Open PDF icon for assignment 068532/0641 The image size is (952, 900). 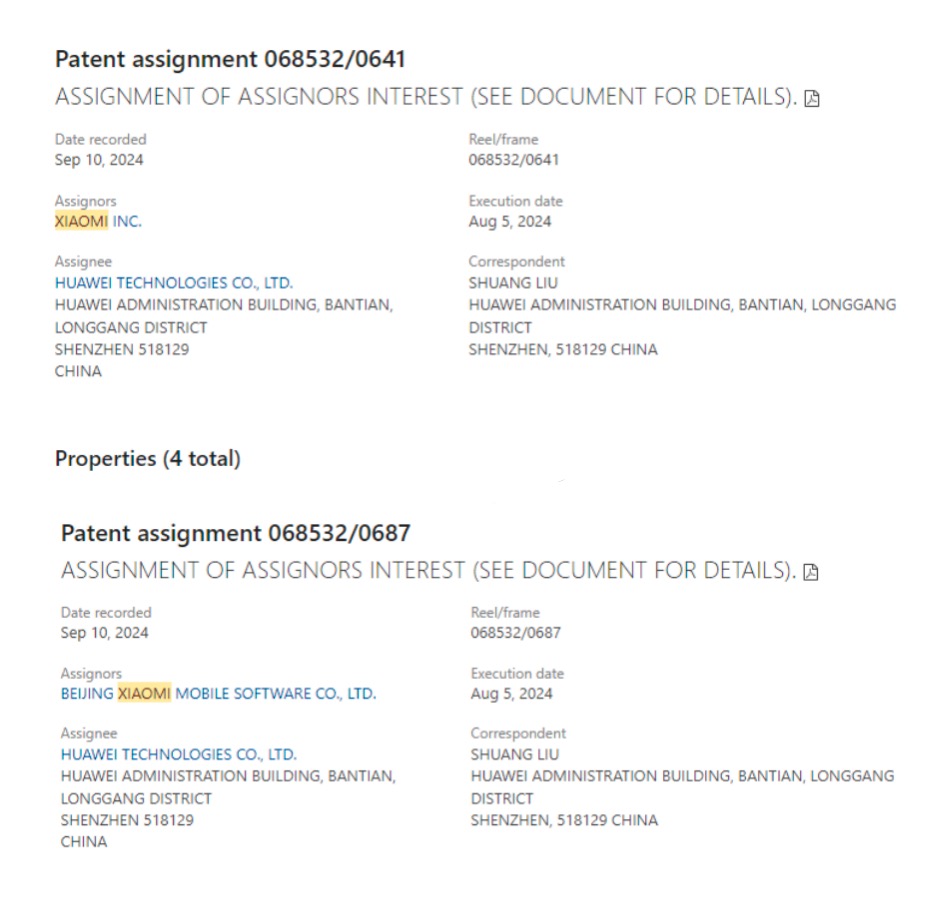(x=812, y=99)
